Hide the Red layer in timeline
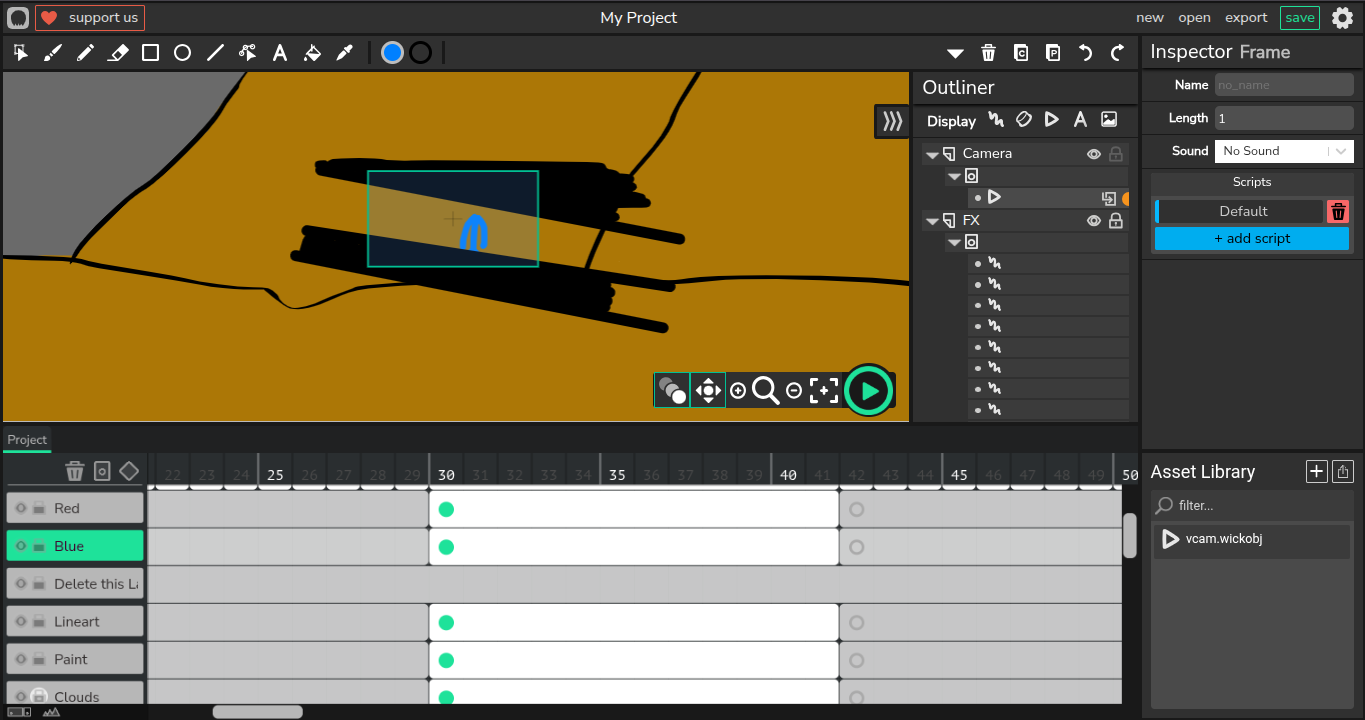This screenshot has height=720, width=1365. click(21, 508)
